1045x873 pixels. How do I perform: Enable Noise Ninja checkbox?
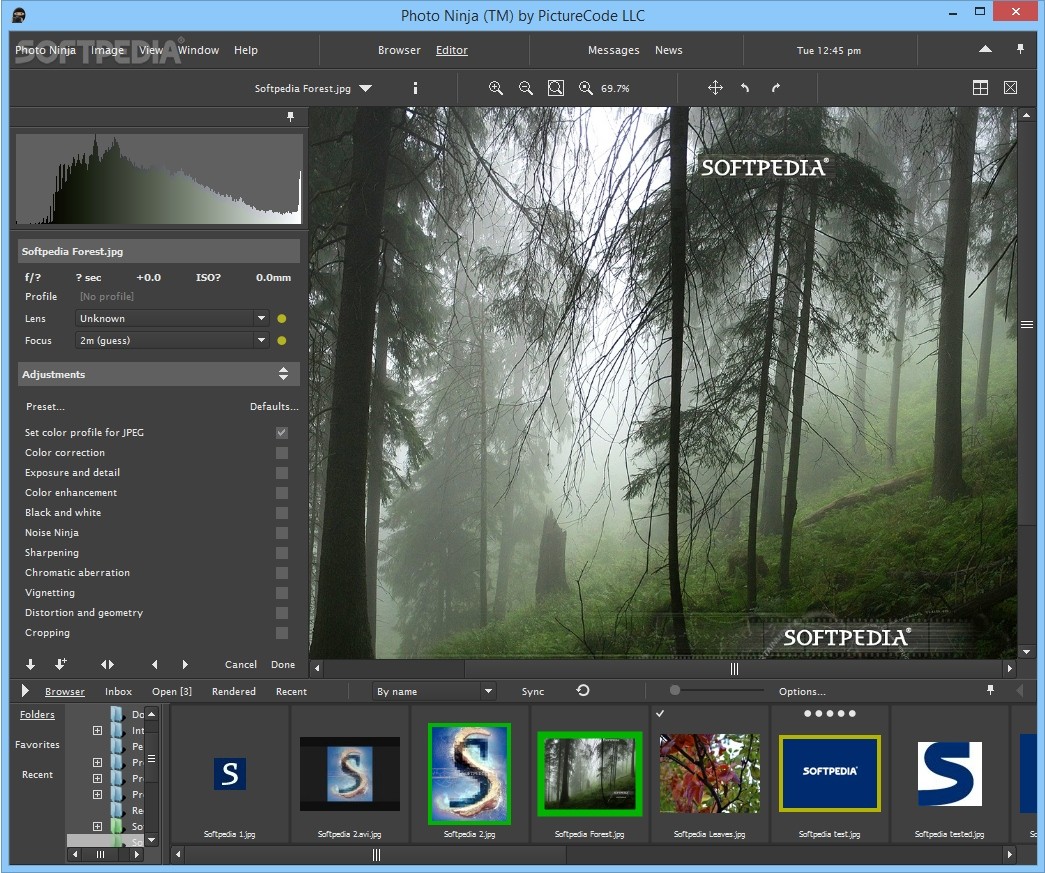[282, 532]
